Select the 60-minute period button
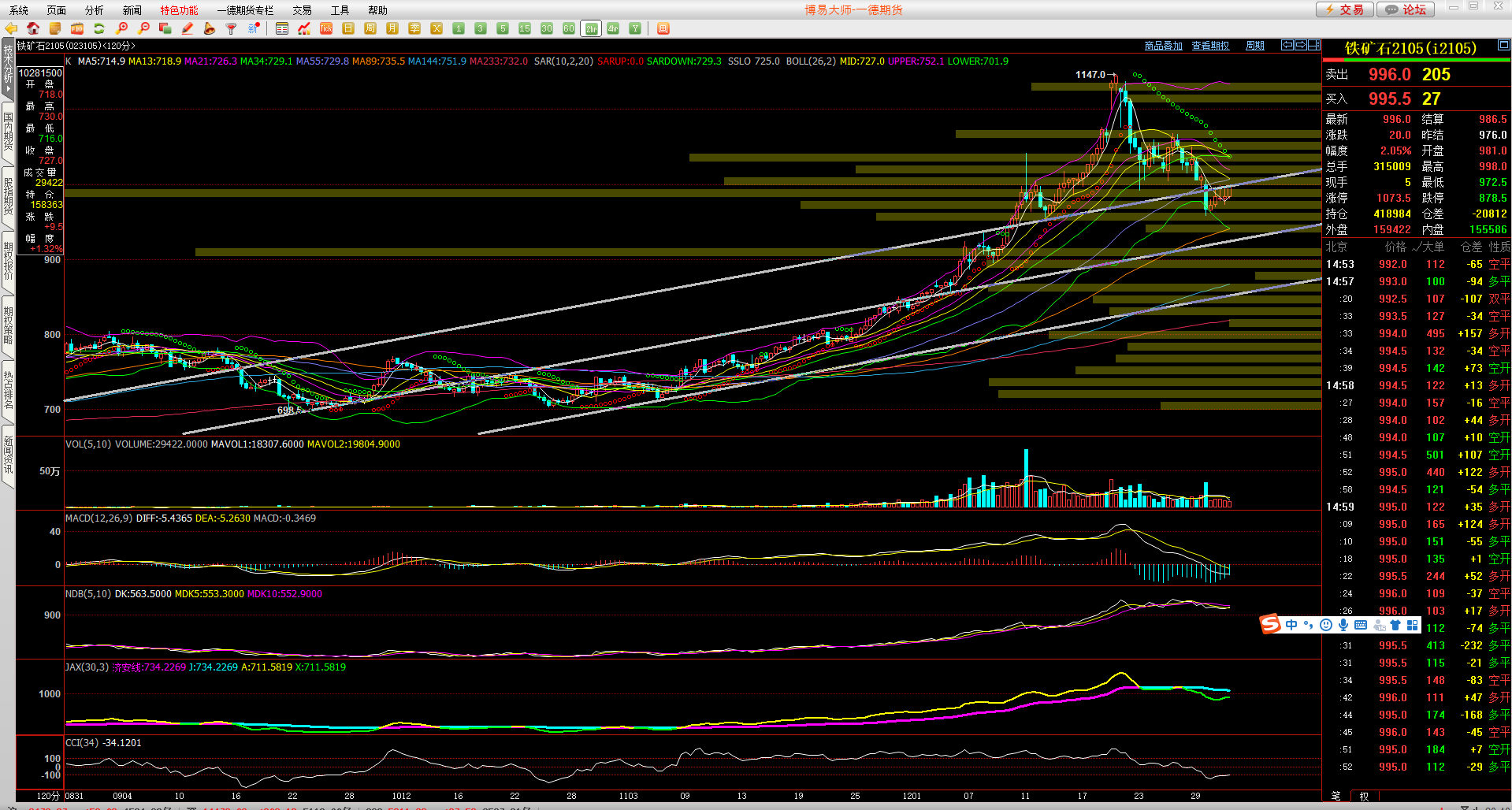1512x810 pixels. tap(569, 28)
